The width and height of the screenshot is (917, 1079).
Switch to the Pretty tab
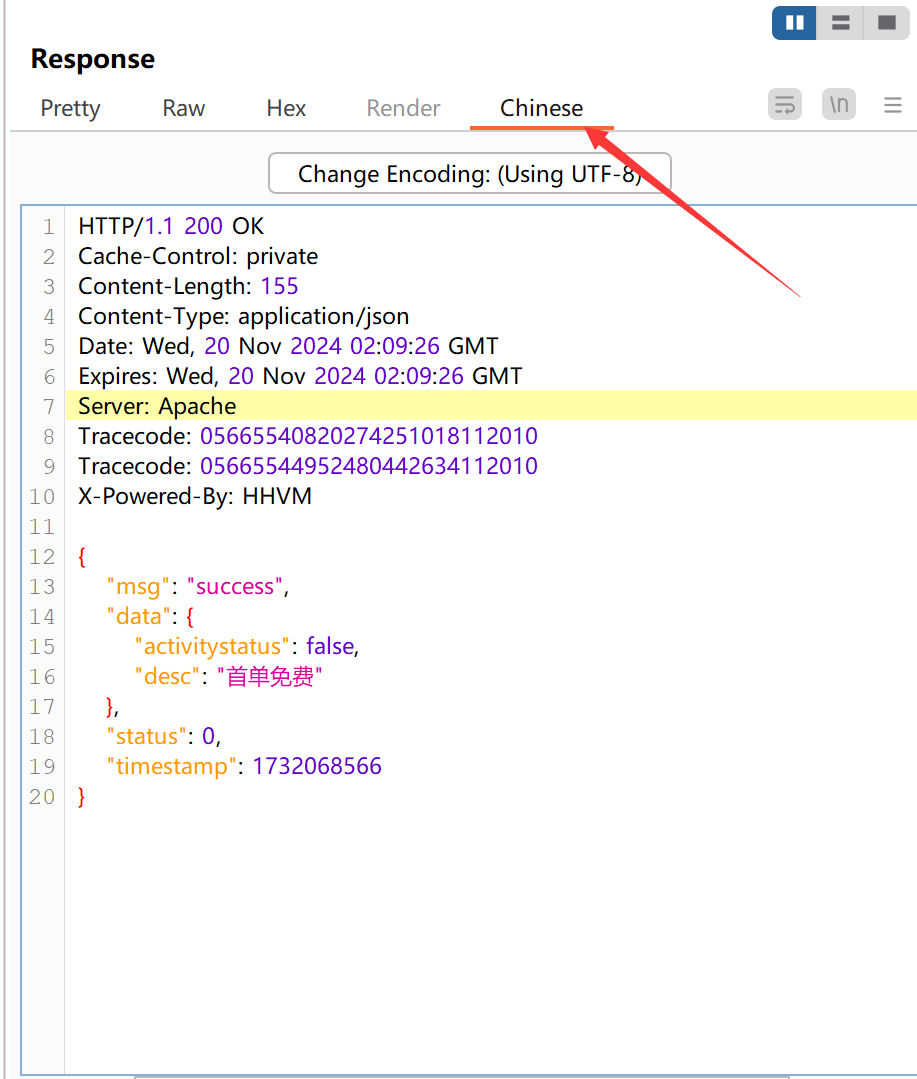coord(70,108)
